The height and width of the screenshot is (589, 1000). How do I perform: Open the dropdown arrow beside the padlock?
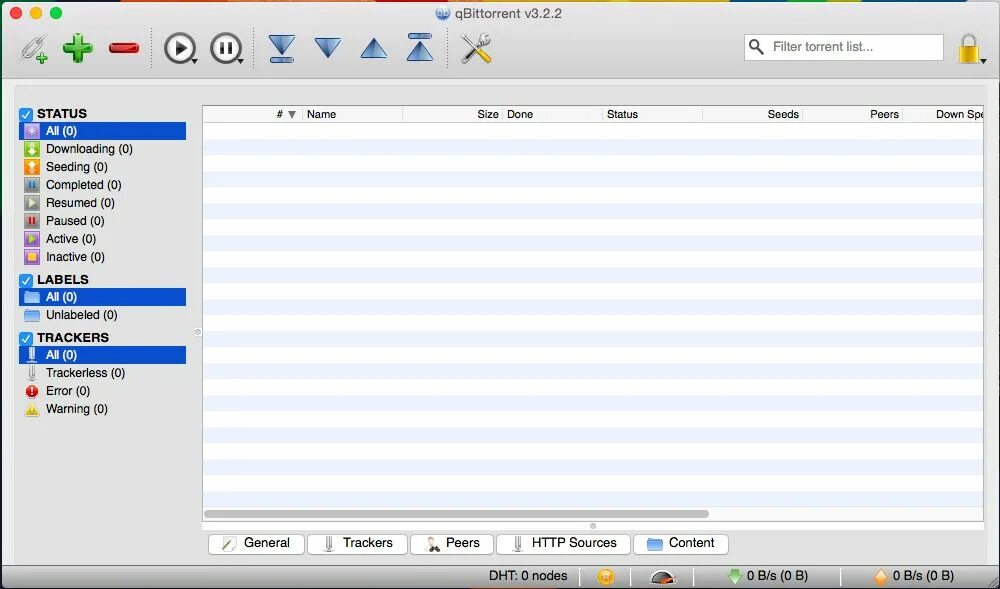983,61
